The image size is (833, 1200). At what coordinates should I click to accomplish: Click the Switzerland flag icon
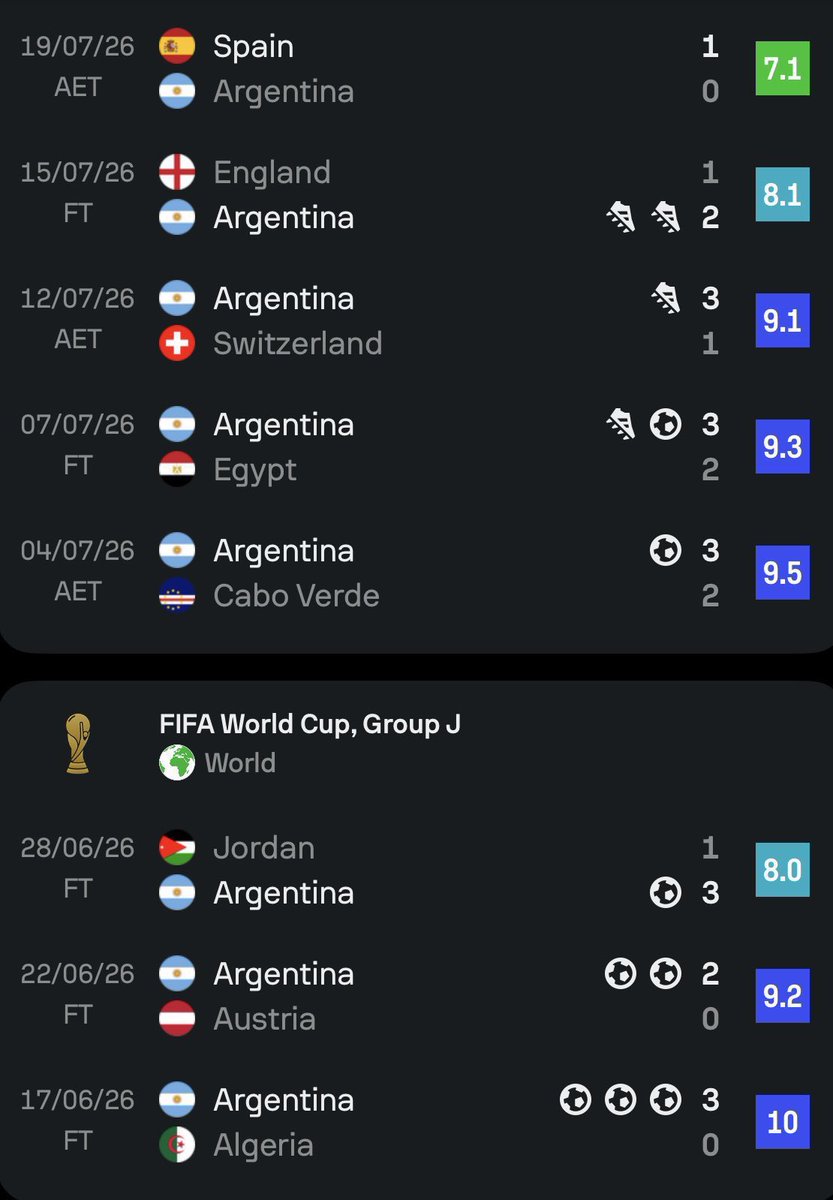click(x=177, y=343)
